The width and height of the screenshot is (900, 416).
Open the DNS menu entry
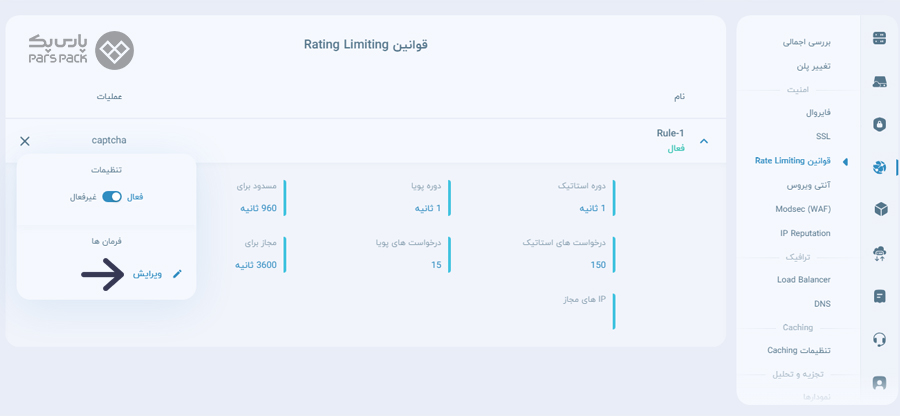point(822,304)
